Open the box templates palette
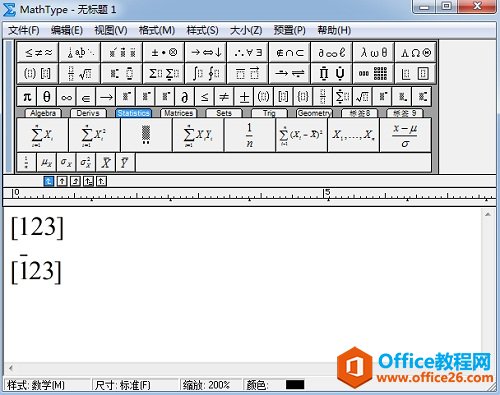 pos(415,73)
